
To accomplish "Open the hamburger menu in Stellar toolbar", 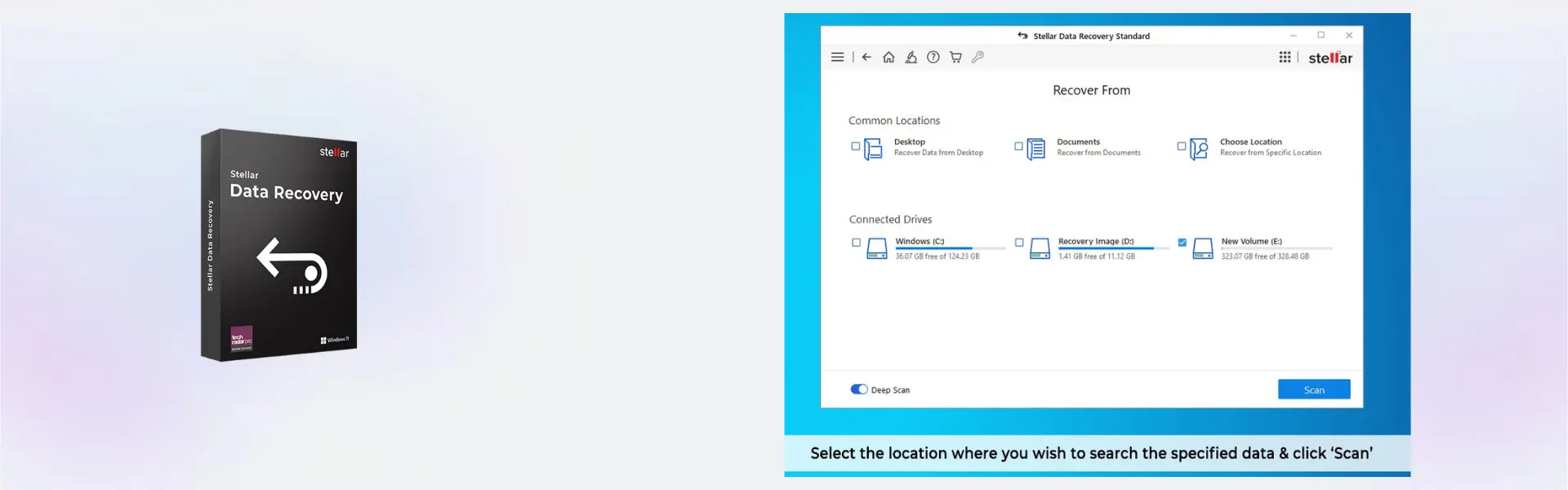I will click(x=837, y=57).
